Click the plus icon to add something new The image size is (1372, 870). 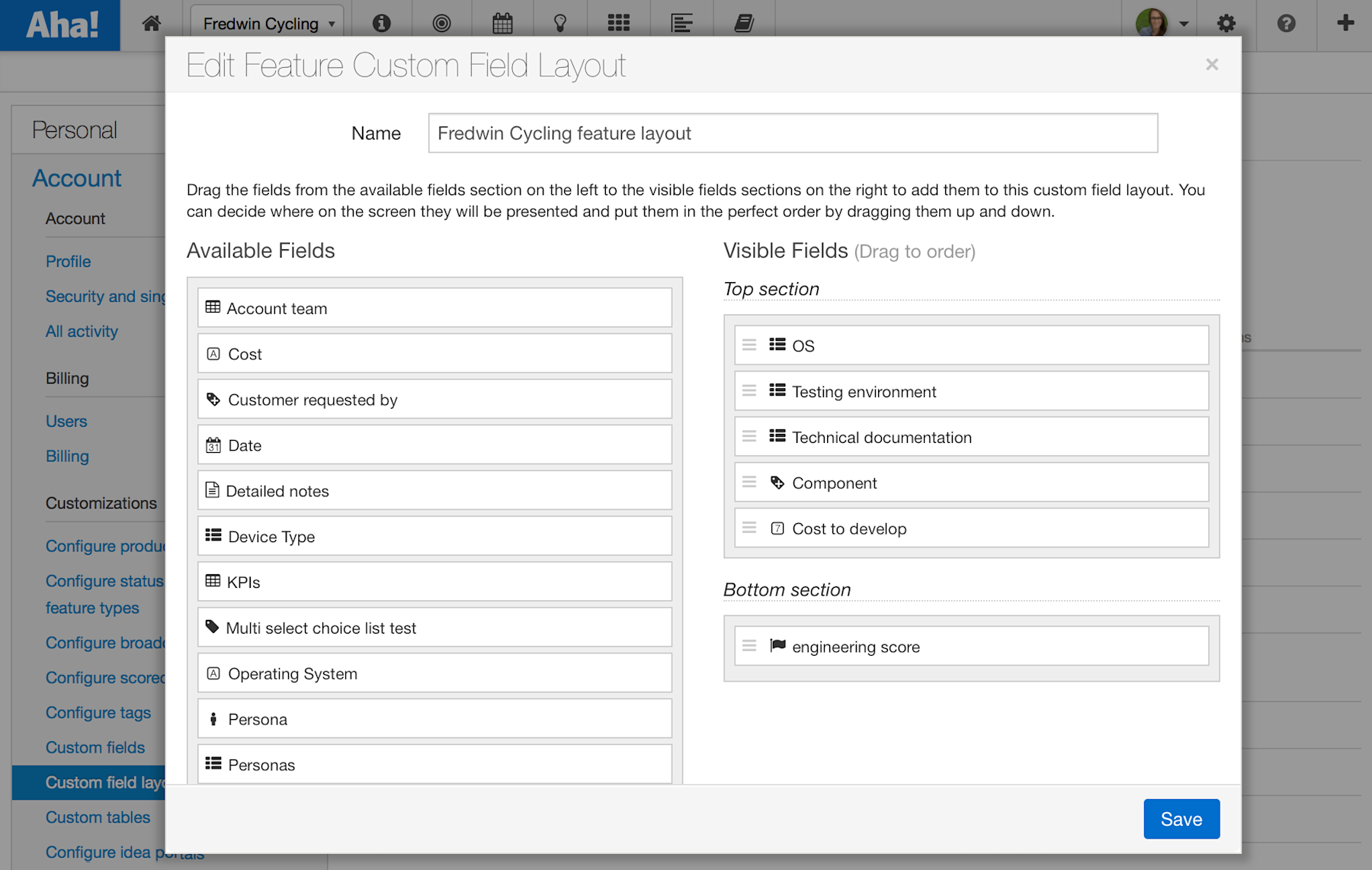tap(1344, 24)
